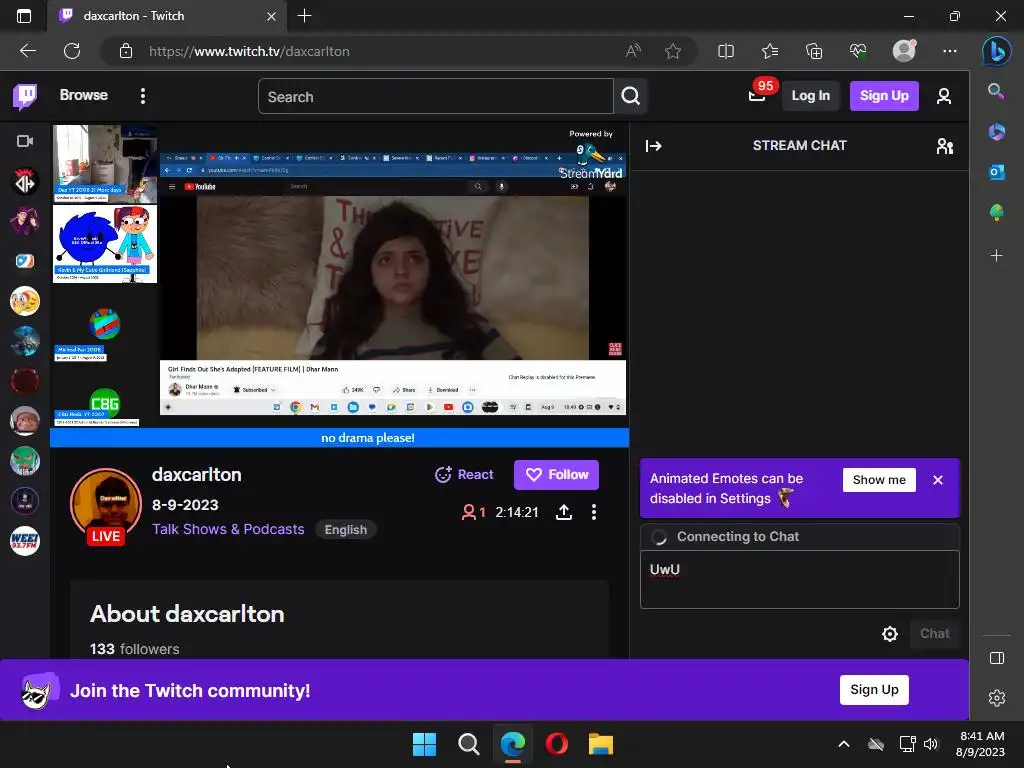Open the more options menu beside Browse
1024x768 pixels.
(142, 96)
